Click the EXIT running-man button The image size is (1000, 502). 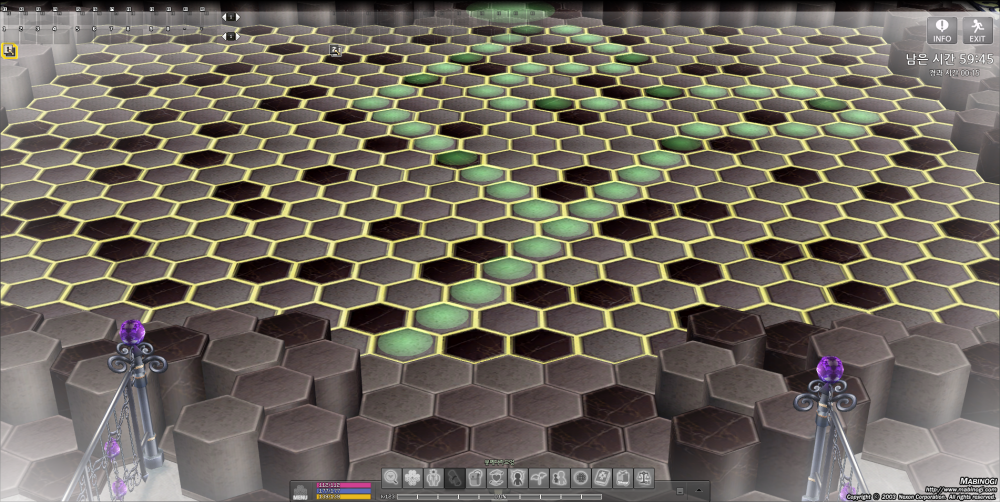977,30
